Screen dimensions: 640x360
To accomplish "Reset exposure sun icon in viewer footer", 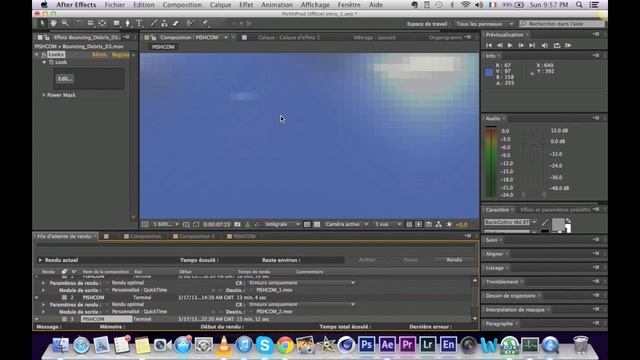I will [449, 224].
